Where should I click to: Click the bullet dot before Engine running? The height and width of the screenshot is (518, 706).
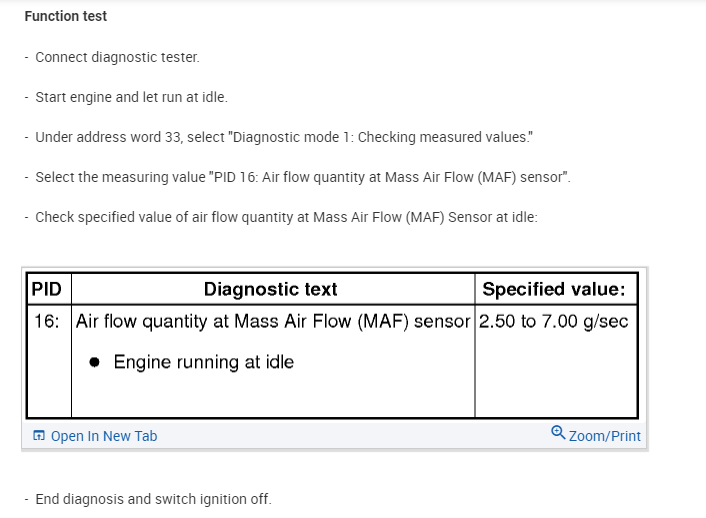pos(94,363)
